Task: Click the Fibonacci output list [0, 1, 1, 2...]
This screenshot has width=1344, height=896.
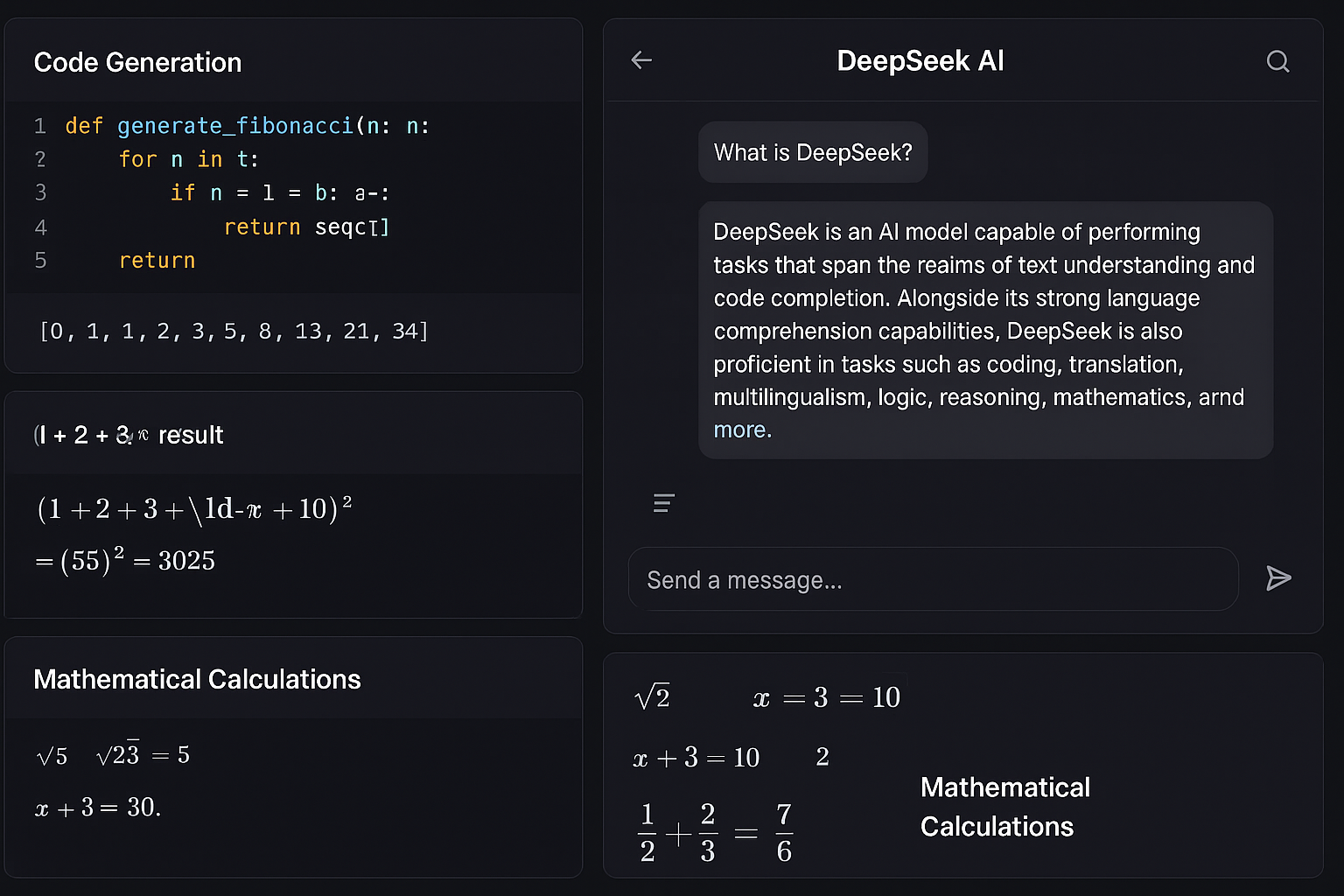Action: coord(234,332)
